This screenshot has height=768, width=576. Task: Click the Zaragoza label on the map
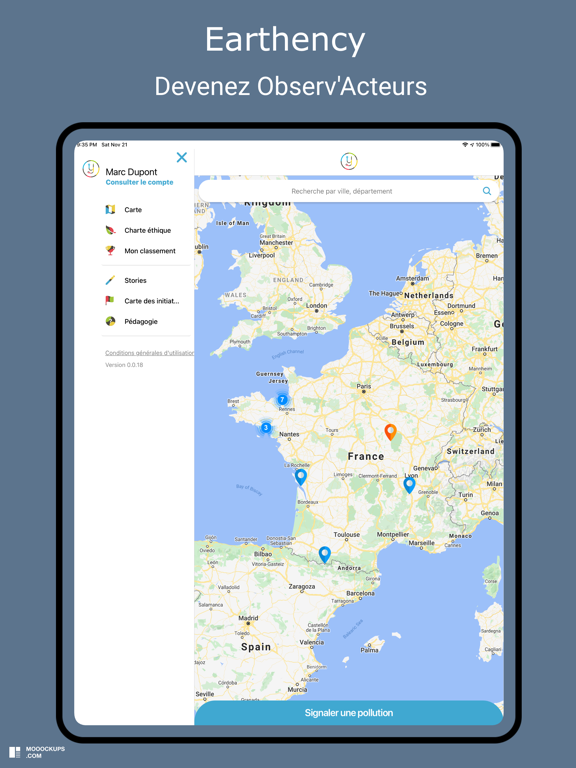click(x=302, y=586)
